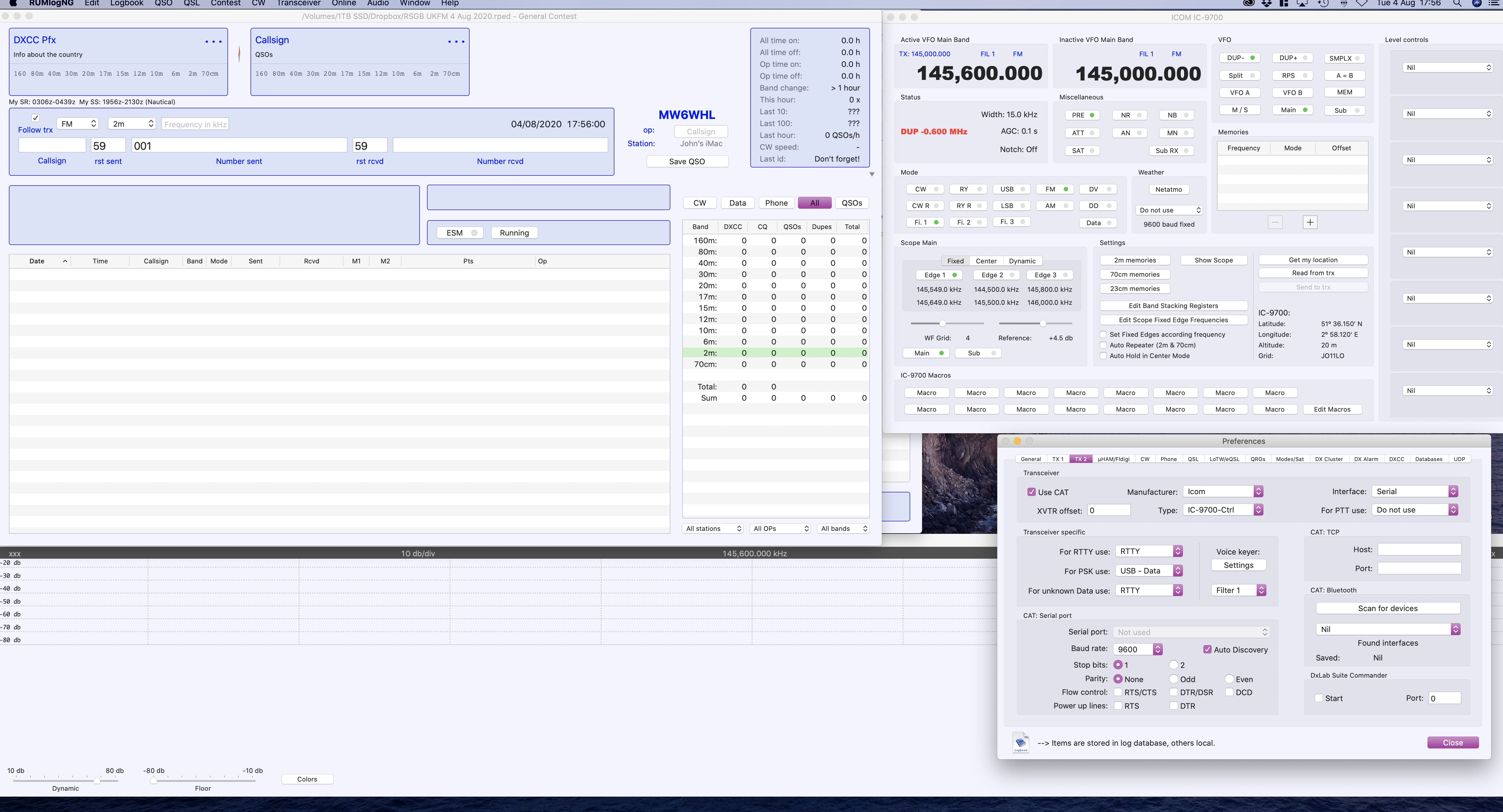Select the Odd parity radio button
The width and height of the screenshot is (1503, 812).
[x=1173, y=679]
